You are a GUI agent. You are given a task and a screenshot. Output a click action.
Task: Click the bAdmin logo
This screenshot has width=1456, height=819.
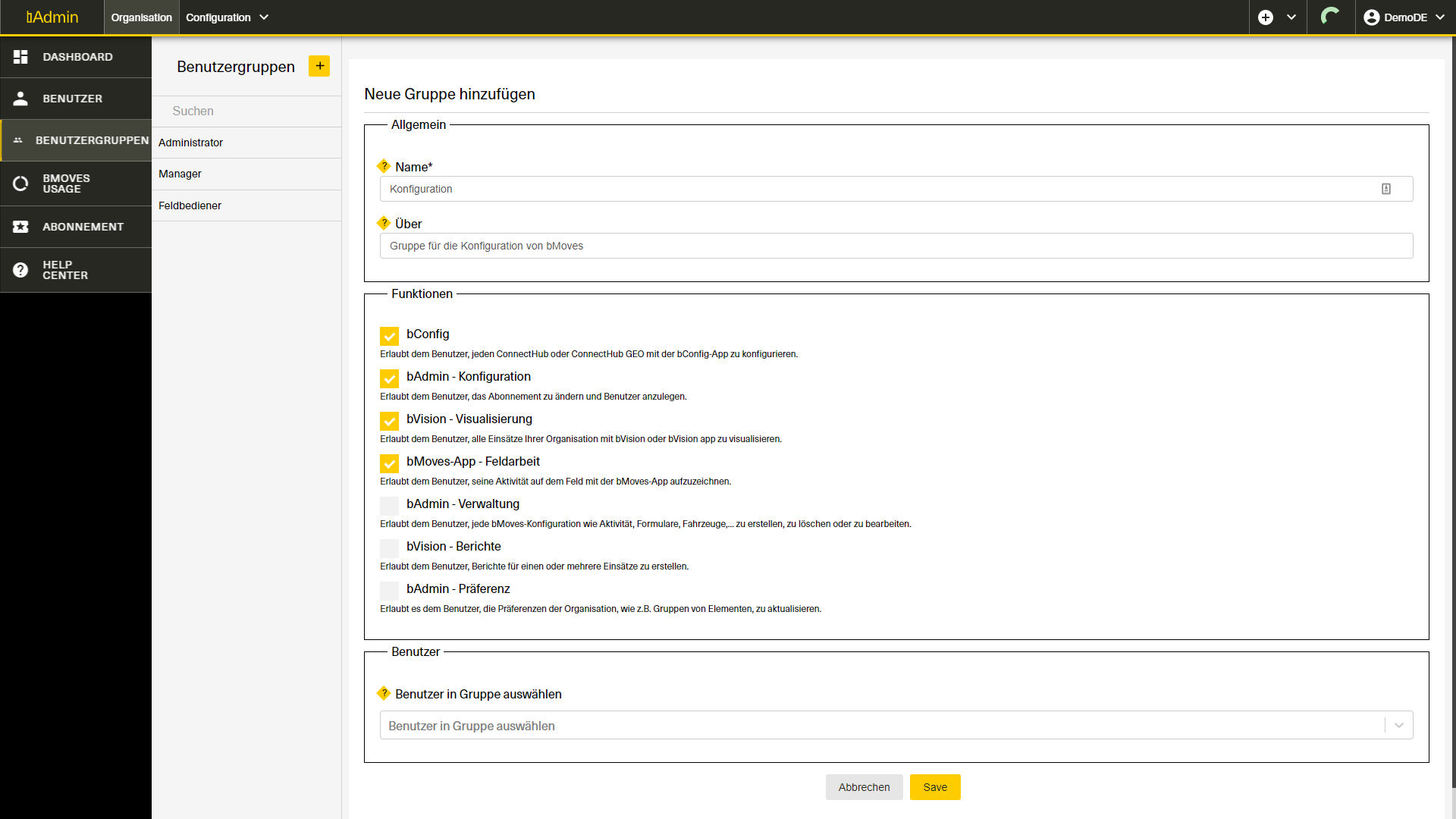52,17
